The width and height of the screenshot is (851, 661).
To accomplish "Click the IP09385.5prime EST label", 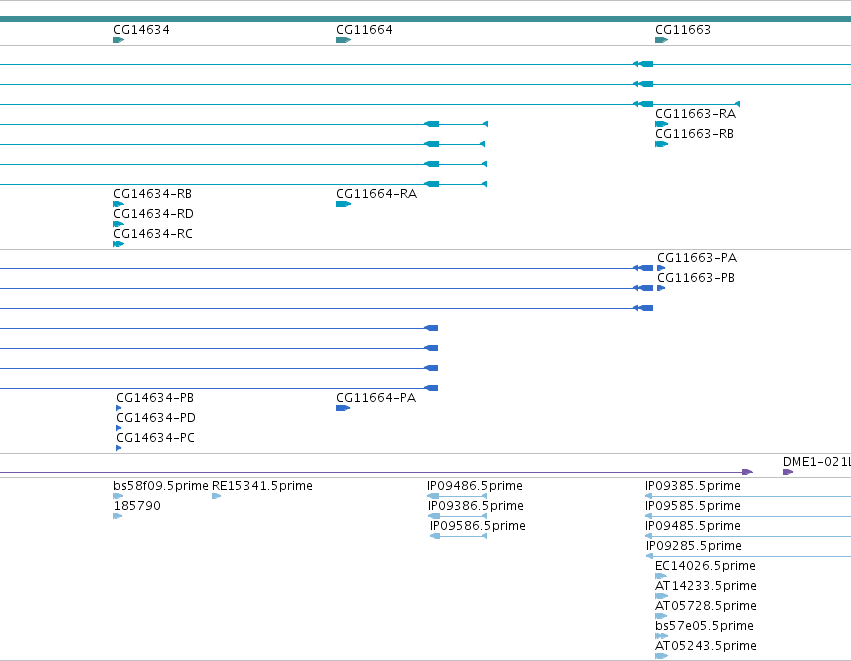I will [x=693, y=486].
